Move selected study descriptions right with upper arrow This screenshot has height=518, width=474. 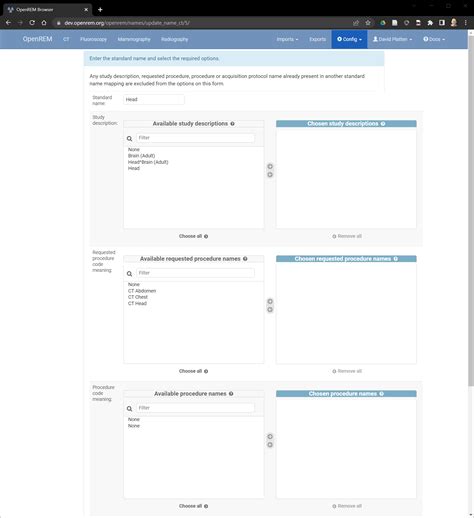[x=270, y=166]
